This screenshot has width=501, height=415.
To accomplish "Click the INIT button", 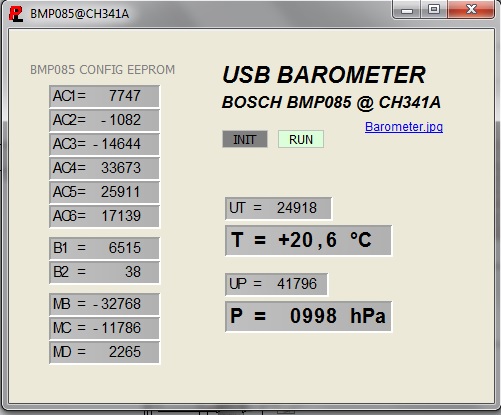I will tap(245, 139).
